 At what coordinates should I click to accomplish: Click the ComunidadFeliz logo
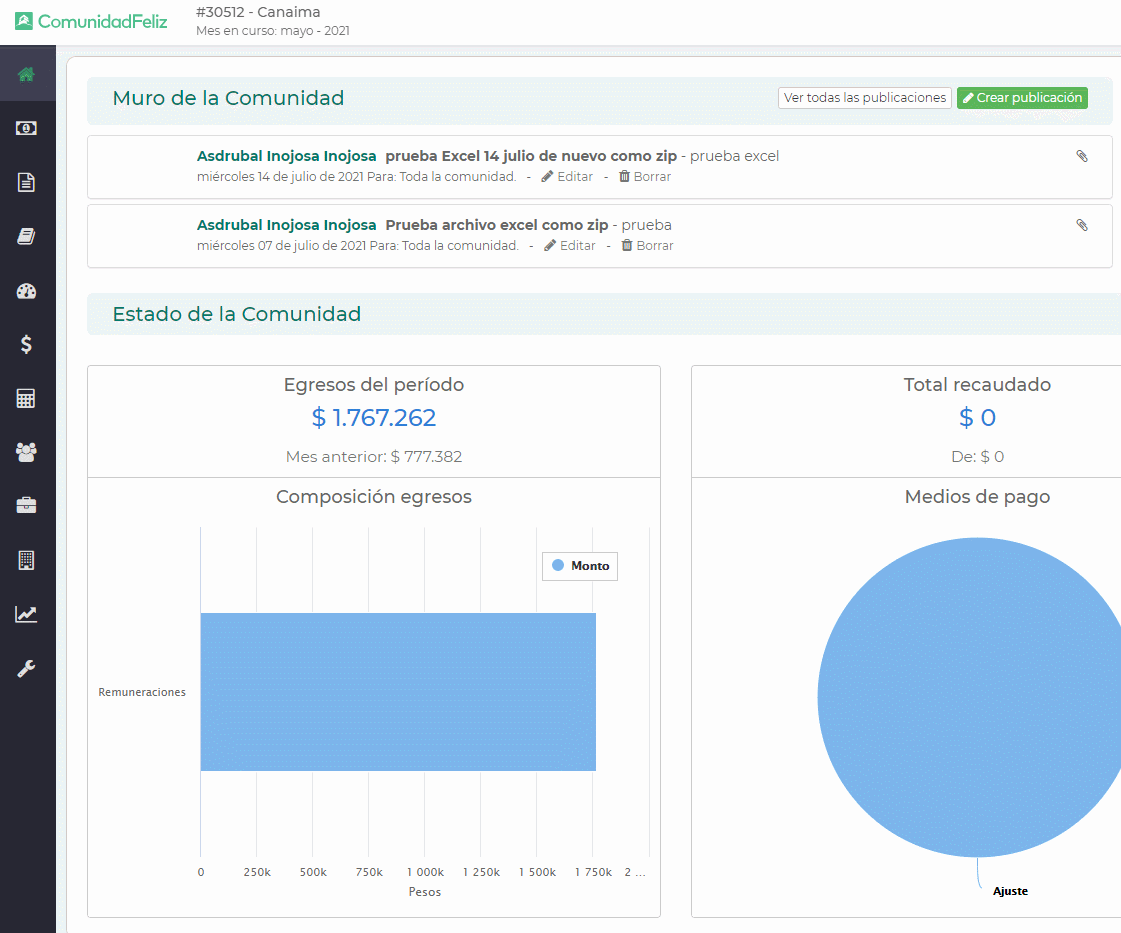[91, 21]
